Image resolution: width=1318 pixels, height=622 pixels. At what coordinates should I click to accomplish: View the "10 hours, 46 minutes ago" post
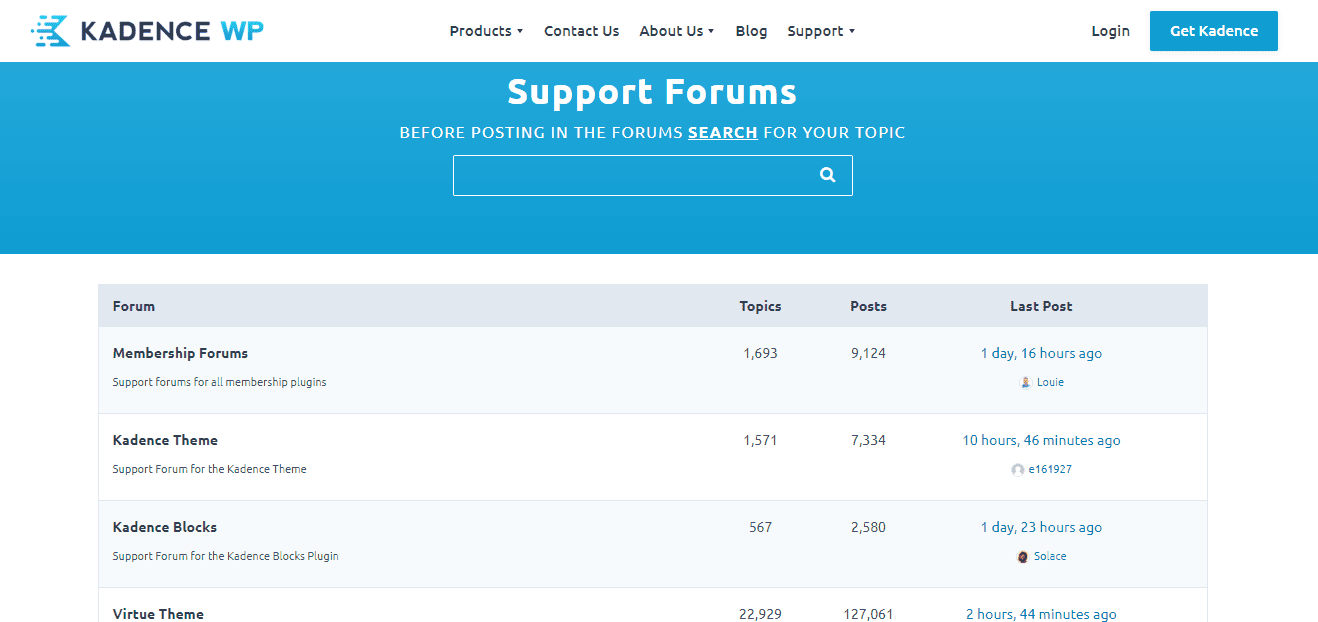[x=1041, y=440]
